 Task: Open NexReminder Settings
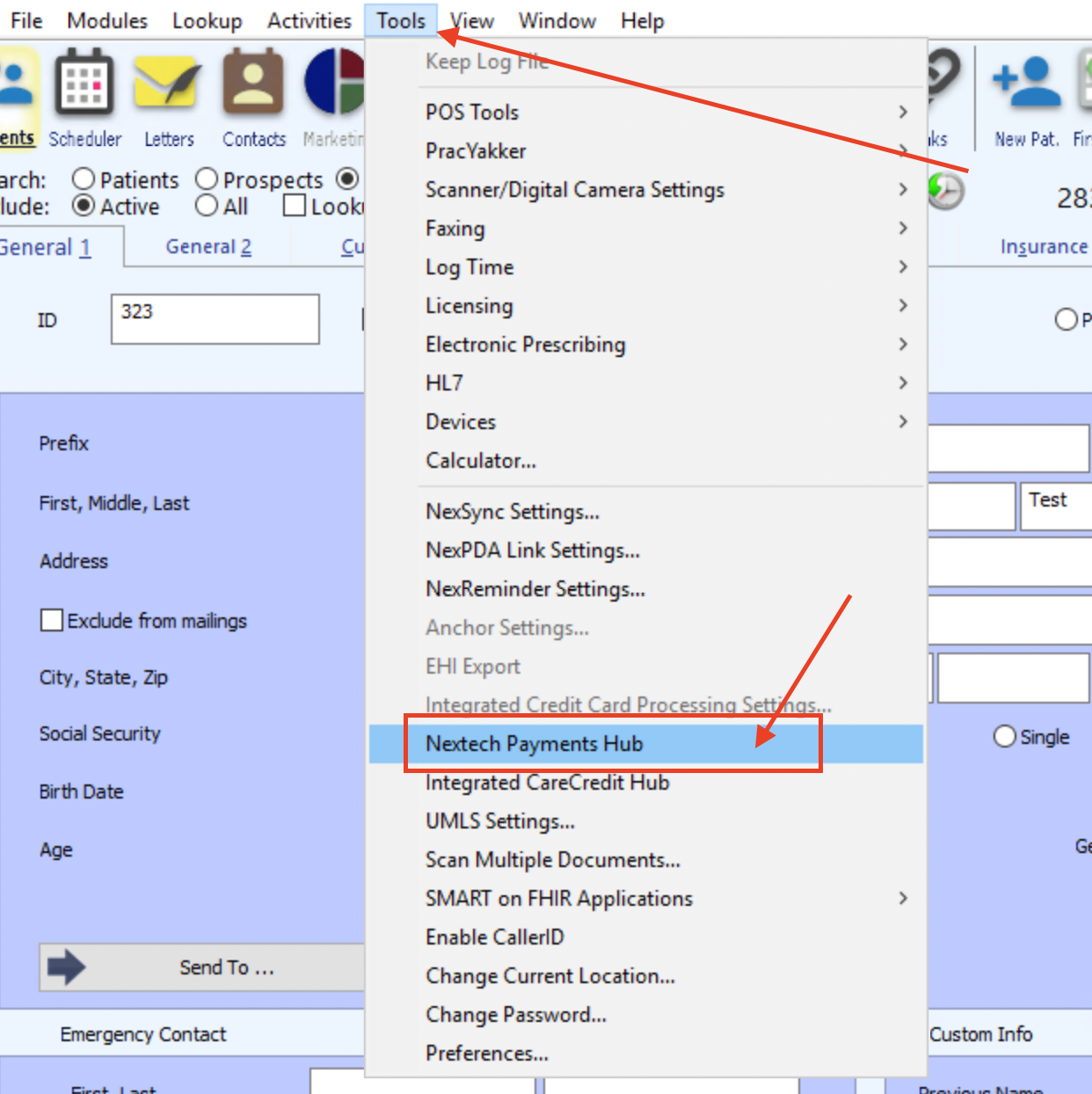(646, 588)
